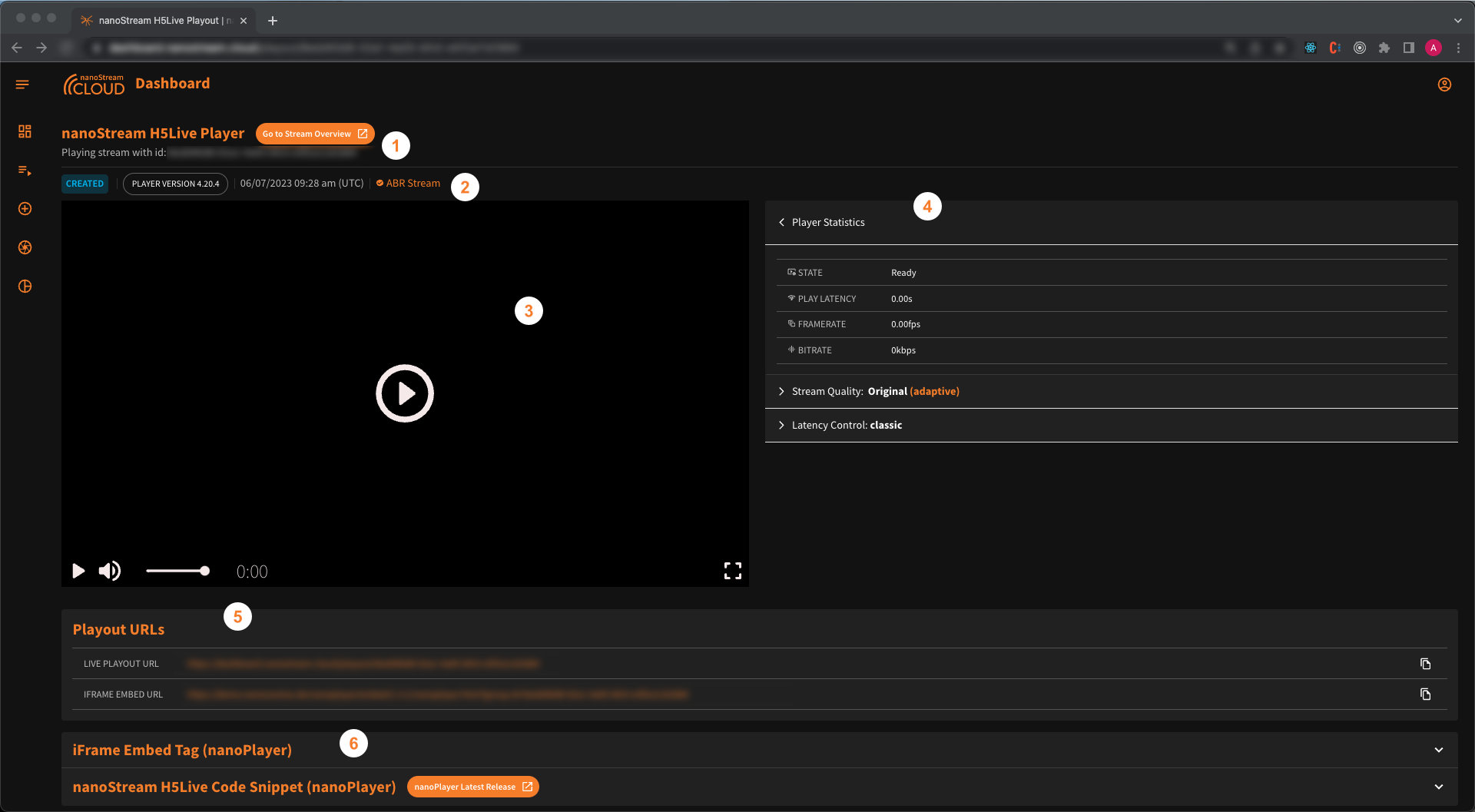1475x812 pixels.
Task: Open the hamburger menu icon
Action: [22, 85]
